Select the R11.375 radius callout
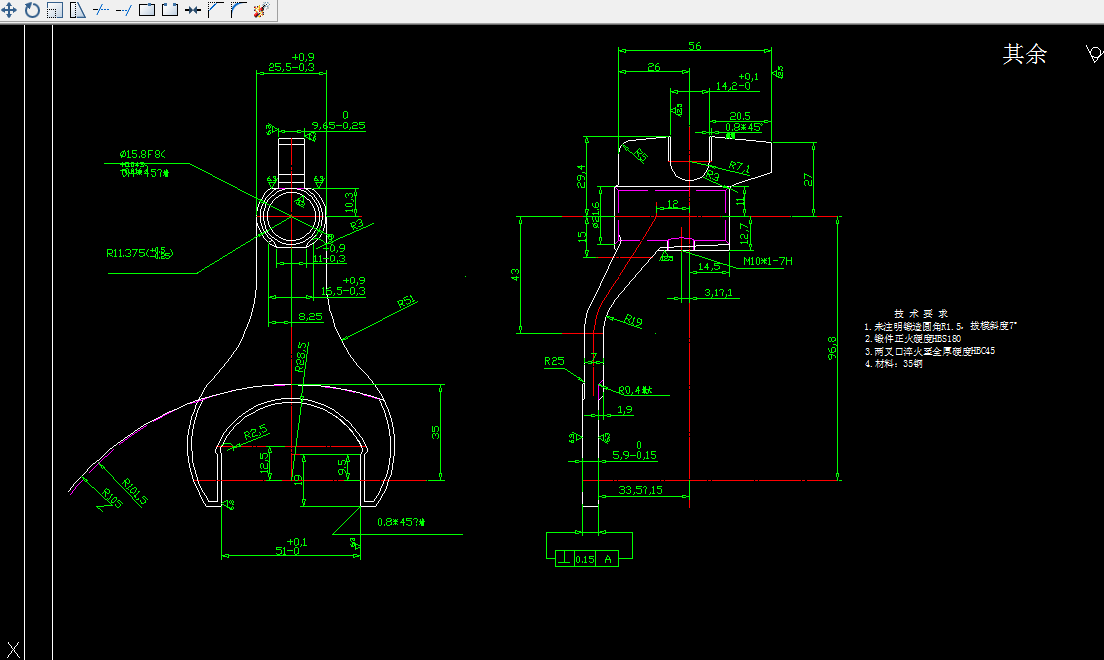1104x660 pixels. pos(139,253)
